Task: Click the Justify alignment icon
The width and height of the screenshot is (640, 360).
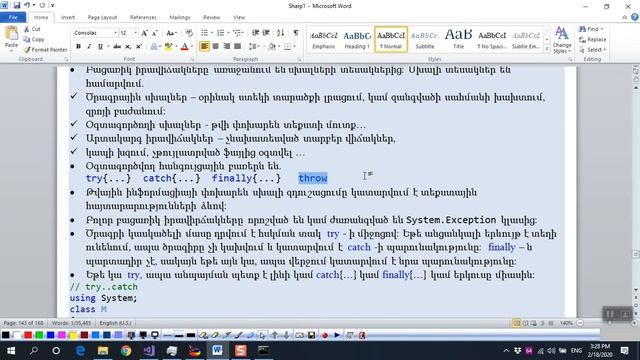Action: pos(237,47)
